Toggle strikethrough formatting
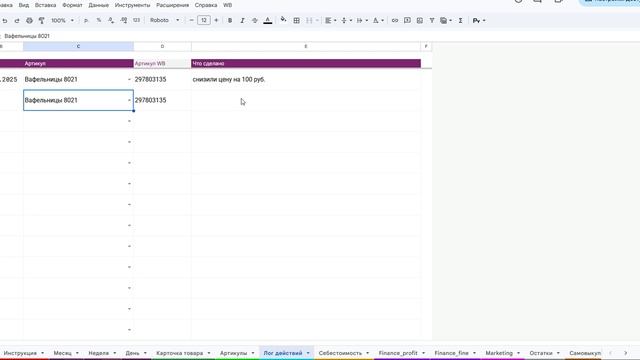Image resolution: width=640 pixels, height=360 pixels. (x=255, y=20)
